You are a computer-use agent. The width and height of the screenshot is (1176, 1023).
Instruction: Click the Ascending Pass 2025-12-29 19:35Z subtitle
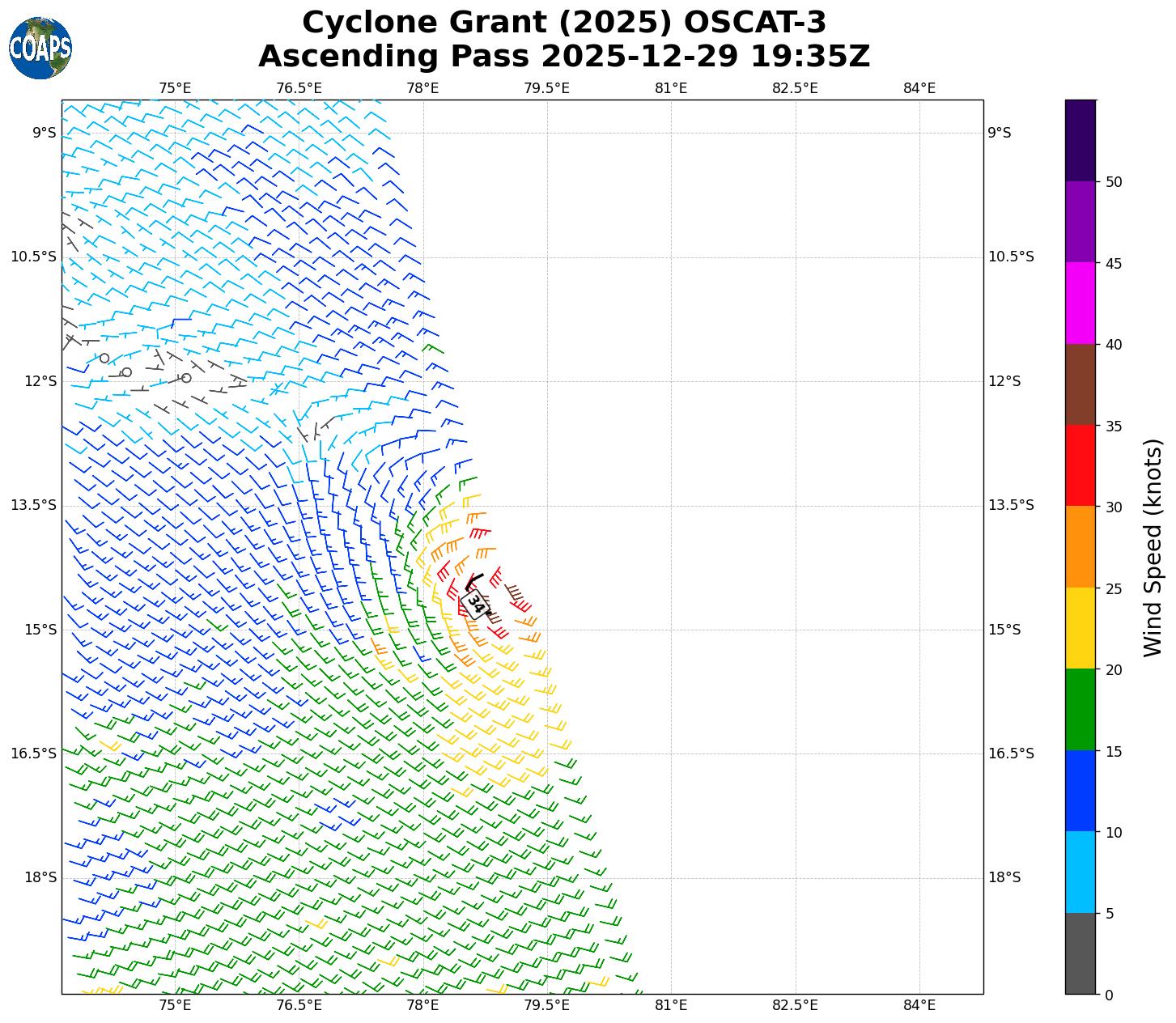[564, 57]
